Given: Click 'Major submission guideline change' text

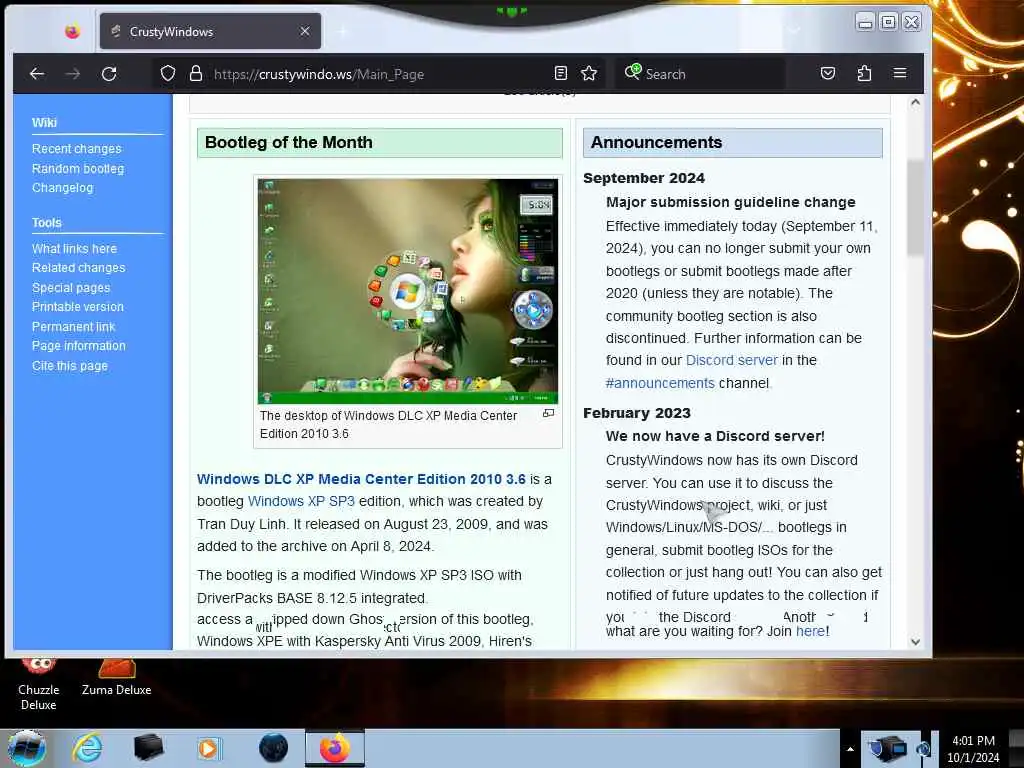Looking at the screenshot, I should click(x=730, y=202).
